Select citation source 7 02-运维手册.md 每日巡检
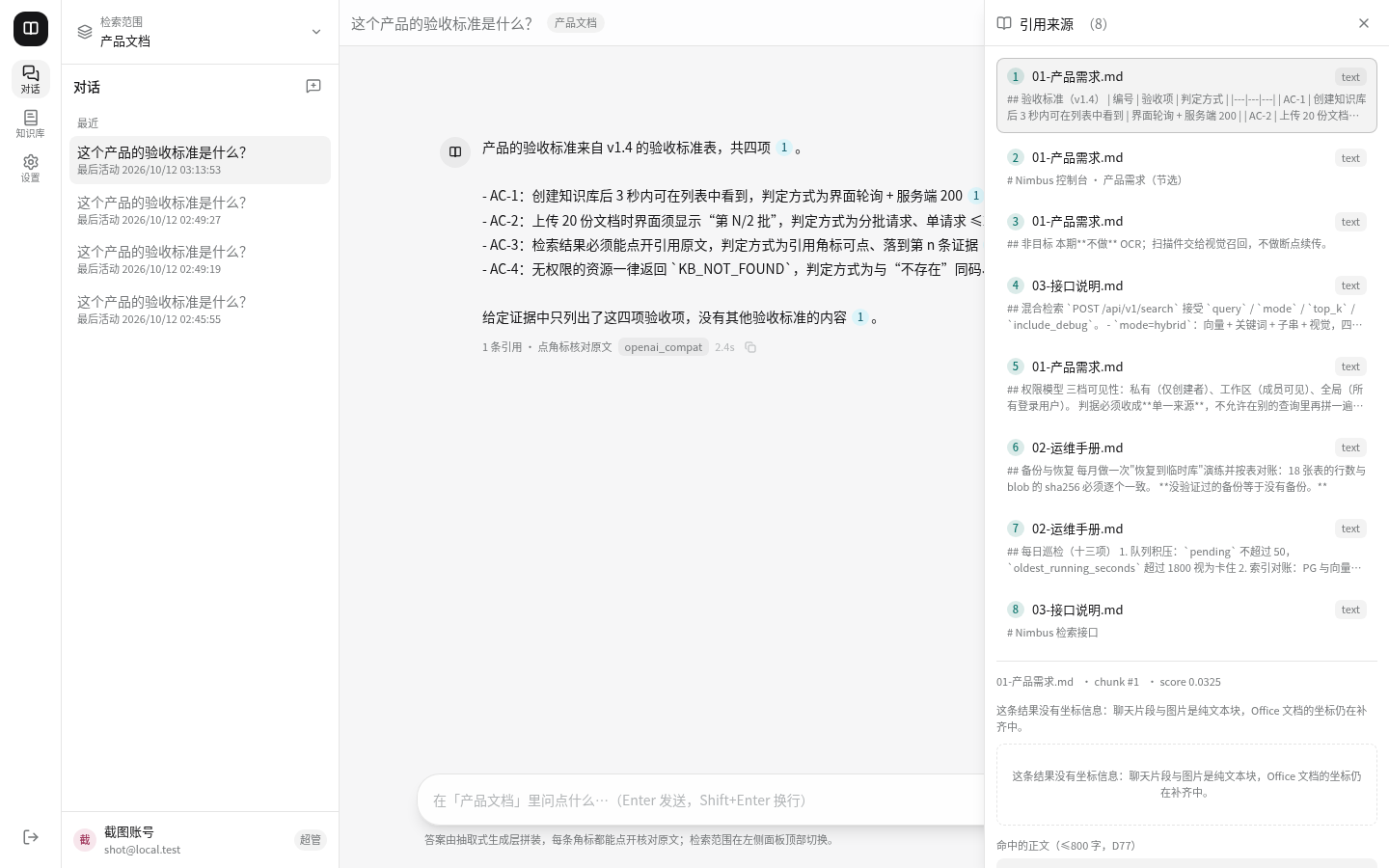The width and height of the screenshot is (1389, 868). [1186, 548]
